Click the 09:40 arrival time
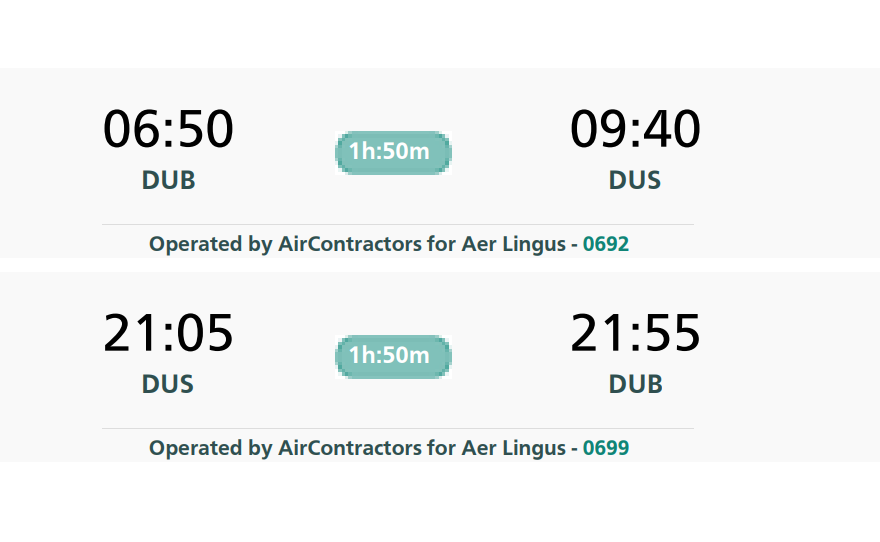This screenshot has width=880, height=542. [x=635, y=129]
